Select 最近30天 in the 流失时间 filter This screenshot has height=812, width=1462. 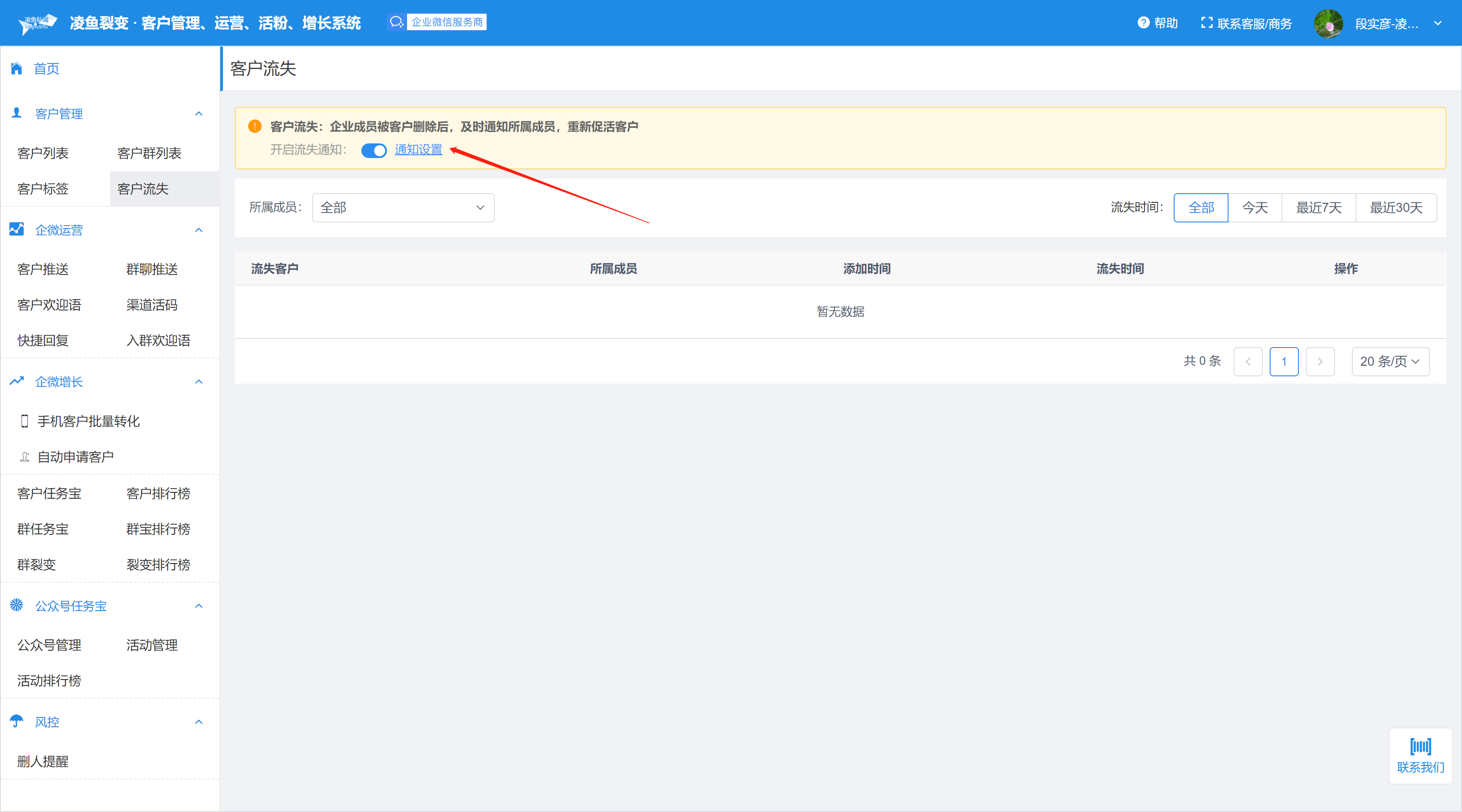click(x=1396, y=208)
